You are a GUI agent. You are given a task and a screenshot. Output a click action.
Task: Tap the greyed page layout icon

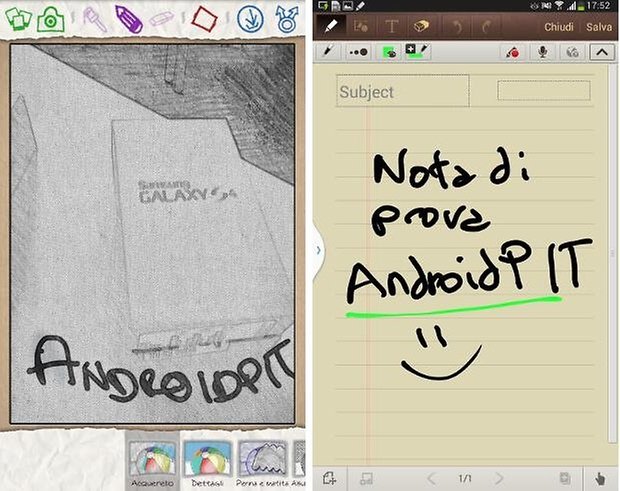coord(367,479)
